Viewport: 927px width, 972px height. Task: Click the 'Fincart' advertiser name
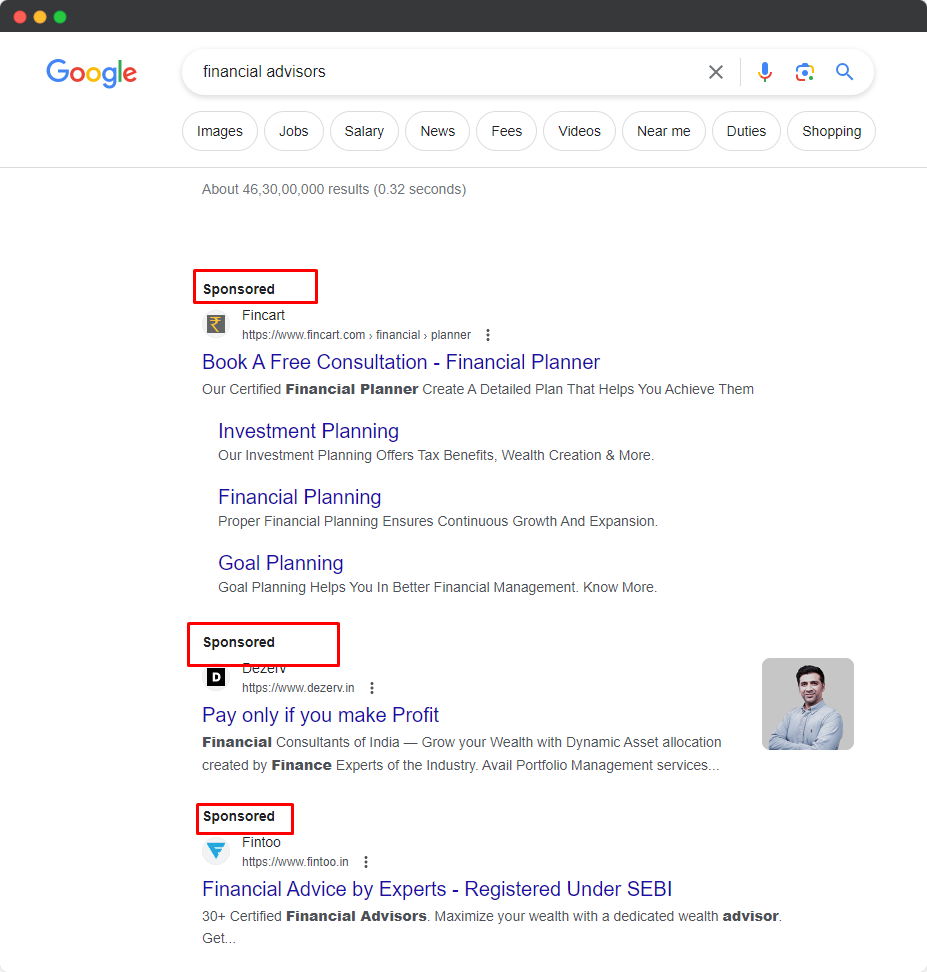[263, 316]
